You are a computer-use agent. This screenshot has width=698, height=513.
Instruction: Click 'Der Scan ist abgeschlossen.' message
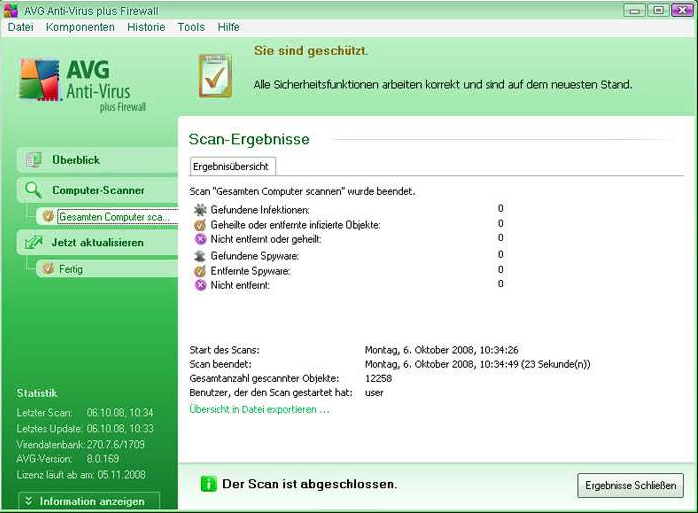point(309,484)
